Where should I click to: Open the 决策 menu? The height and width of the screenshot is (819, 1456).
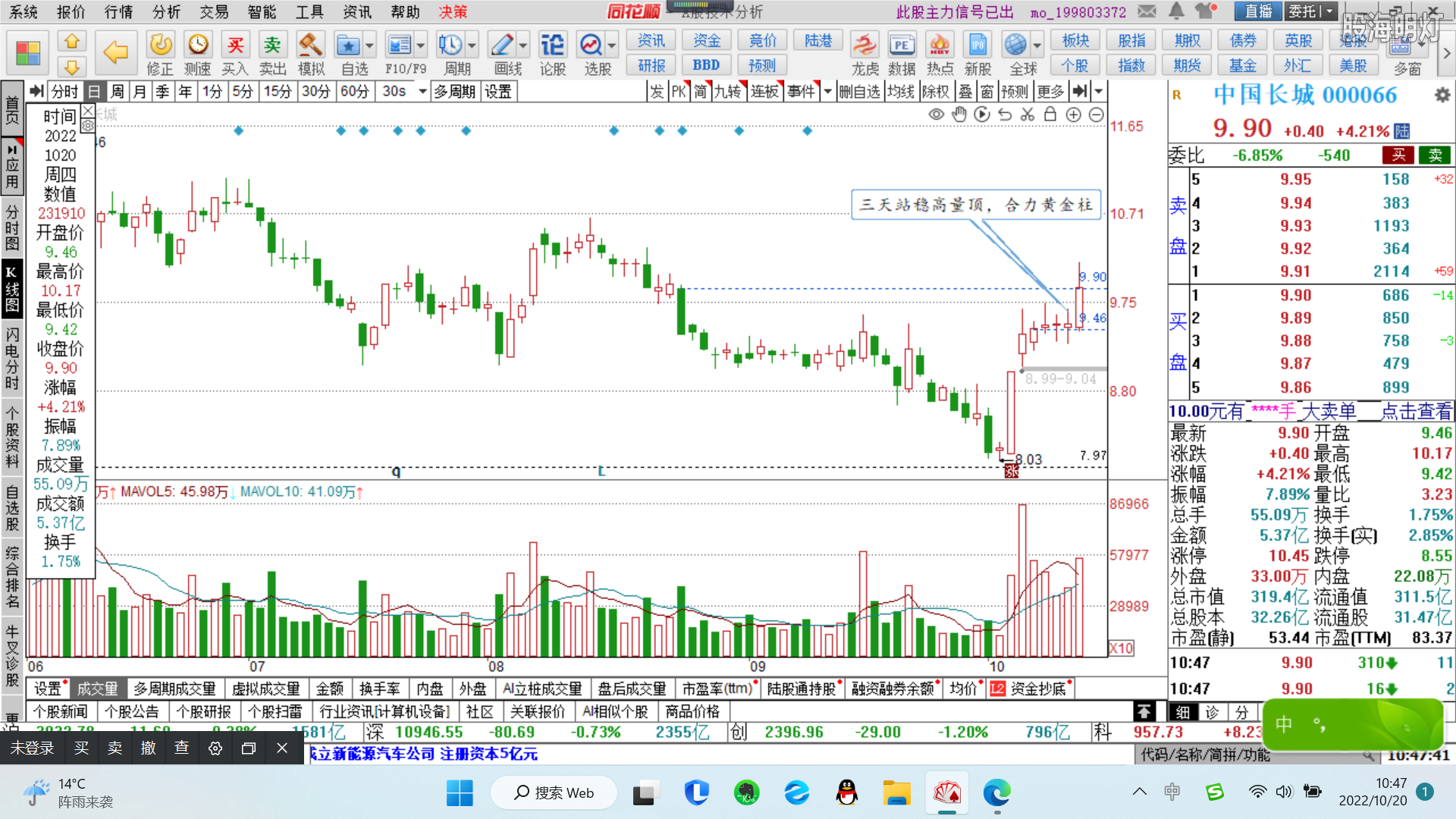point(453,12)
